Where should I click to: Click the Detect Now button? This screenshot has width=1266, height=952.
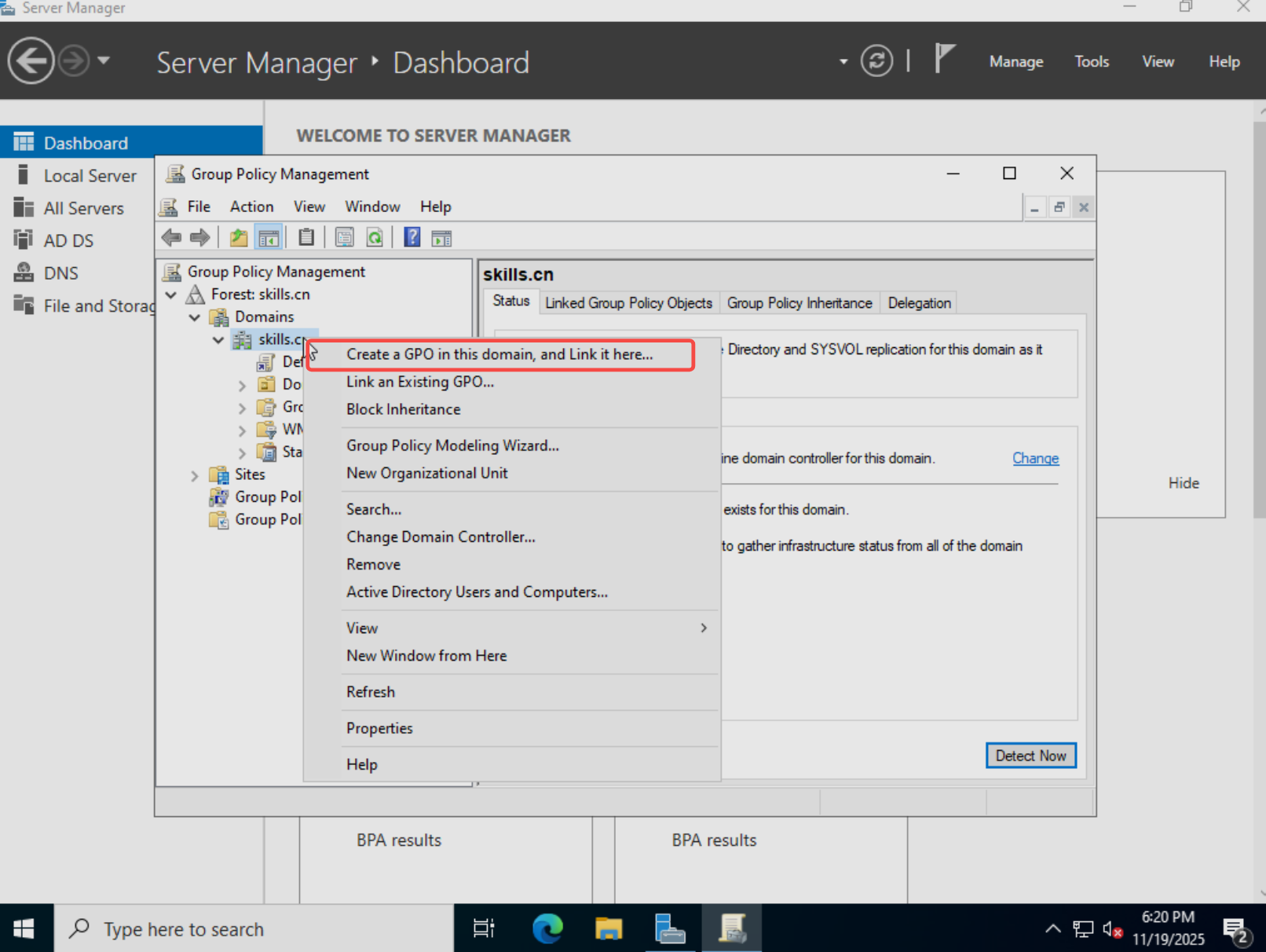(1030, 756)
